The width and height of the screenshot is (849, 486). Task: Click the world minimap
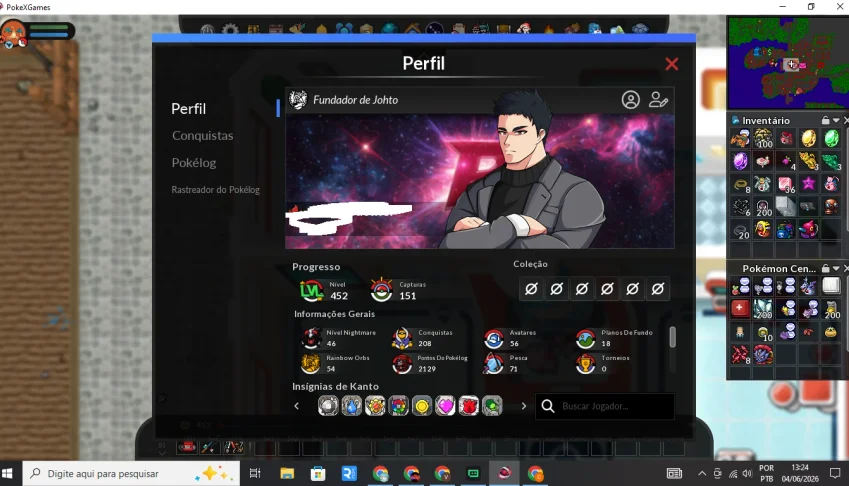[788, 62]
